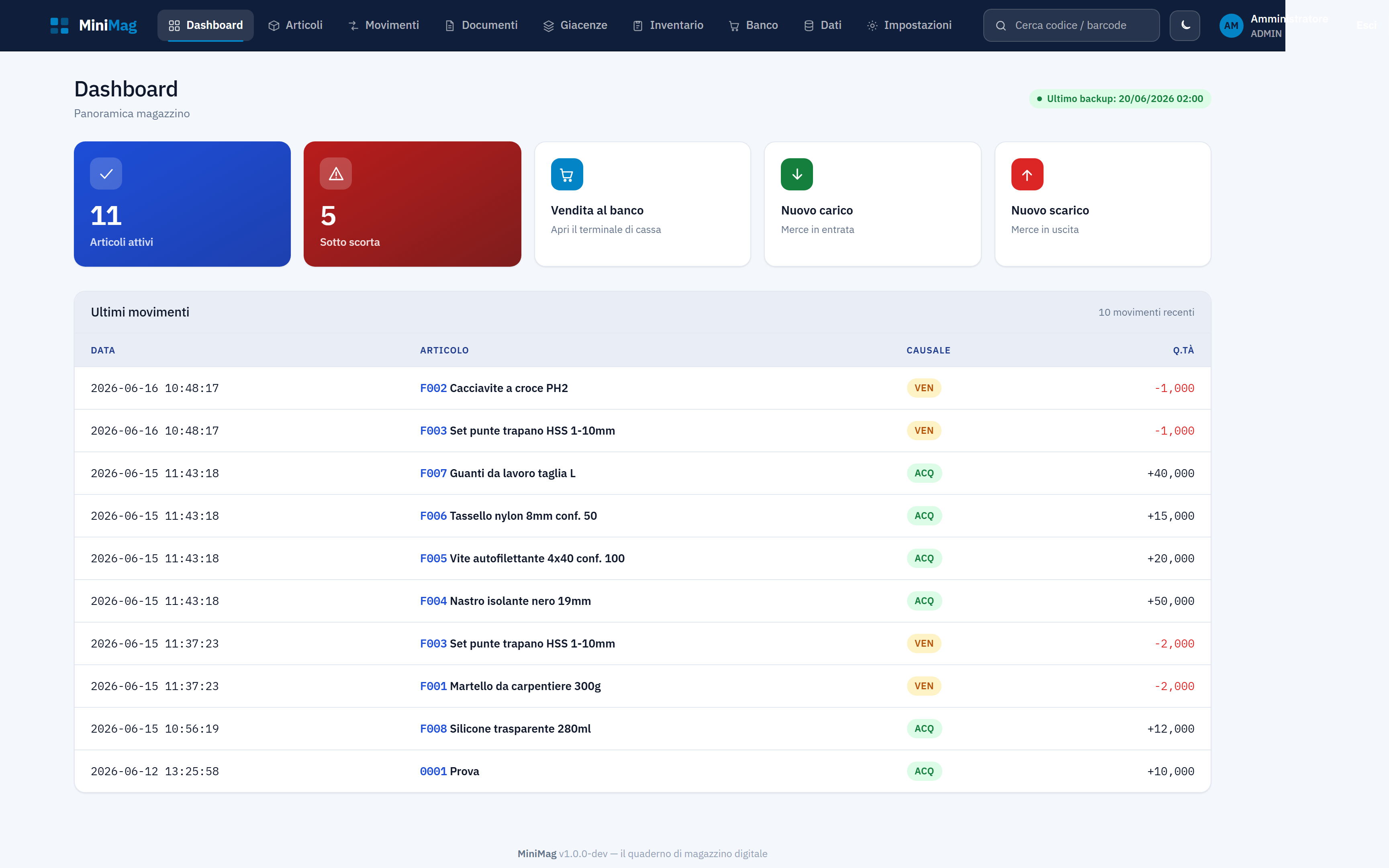Click the green down-arrow Nuovo carico icon
Image resolution: width=1389 pixels, height=868 pixels.
coord(797,174)
